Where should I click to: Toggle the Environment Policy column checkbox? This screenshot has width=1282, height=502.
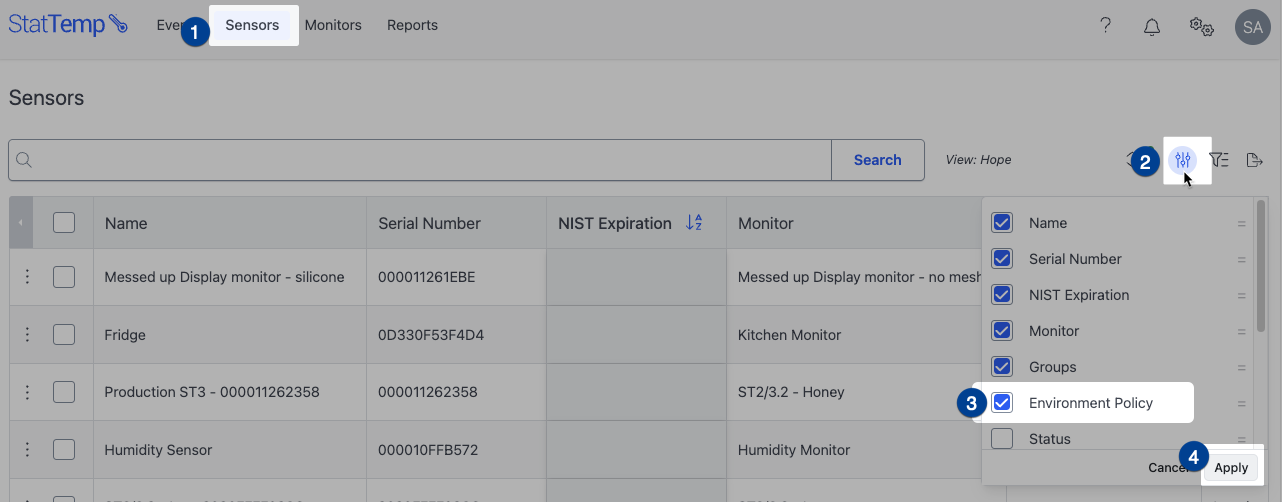[1002, 403]
